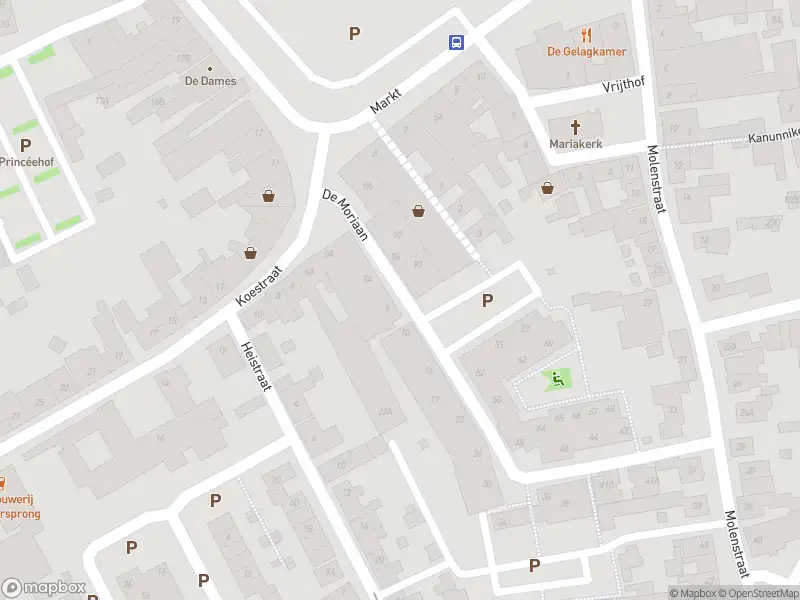Select the playground icon on green patch
This screenshot has width=800, height=600.
(558, 379)
